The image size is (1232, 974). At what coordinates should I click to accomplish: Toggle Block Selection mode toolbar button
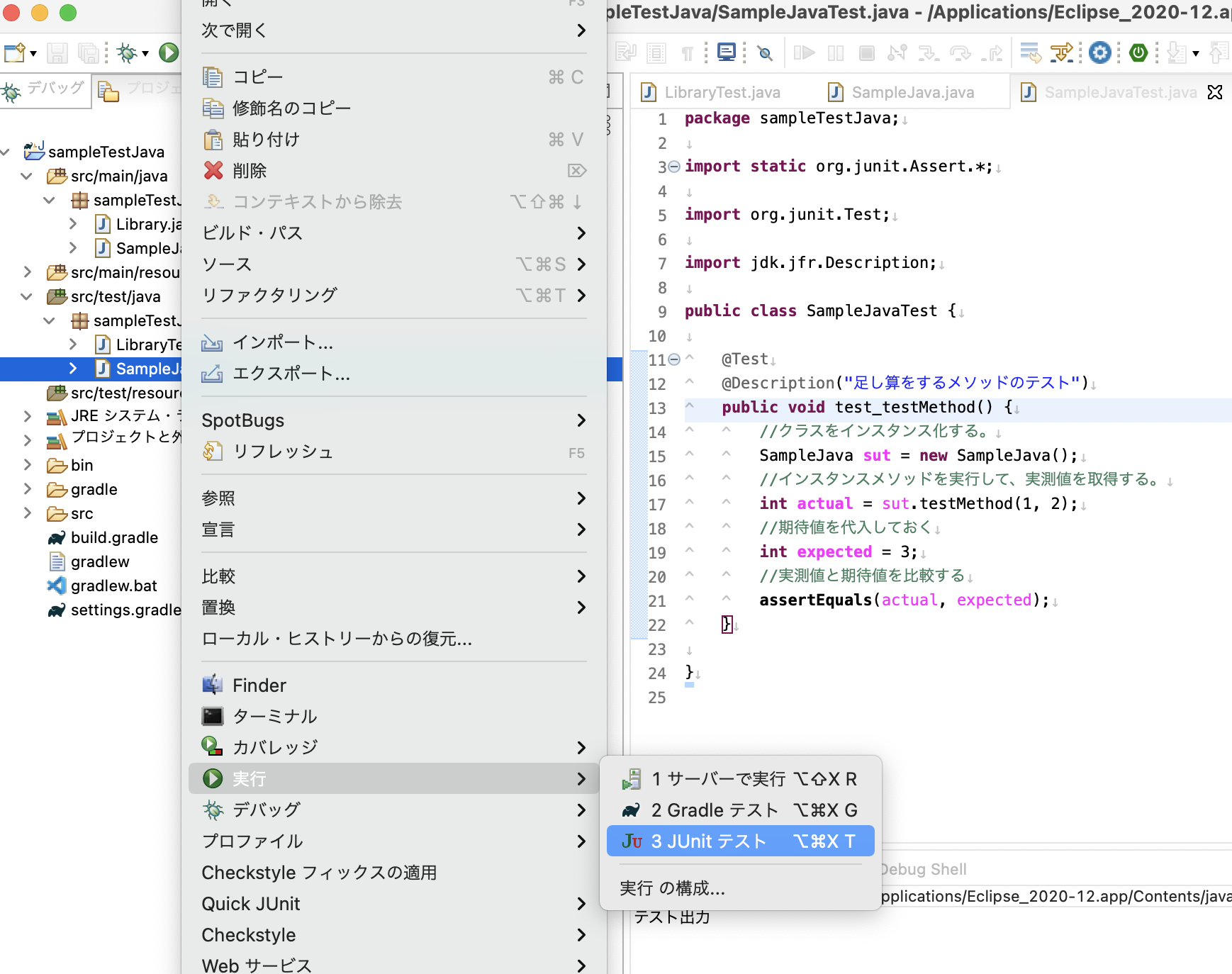[x=656, y=53]
